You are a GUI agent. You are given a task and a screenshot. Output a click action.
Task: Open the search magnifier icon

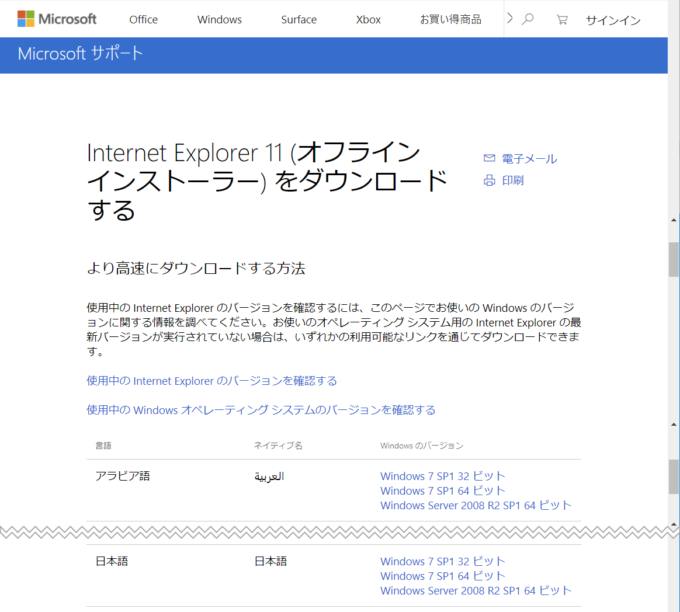click(x=528, y=19)
